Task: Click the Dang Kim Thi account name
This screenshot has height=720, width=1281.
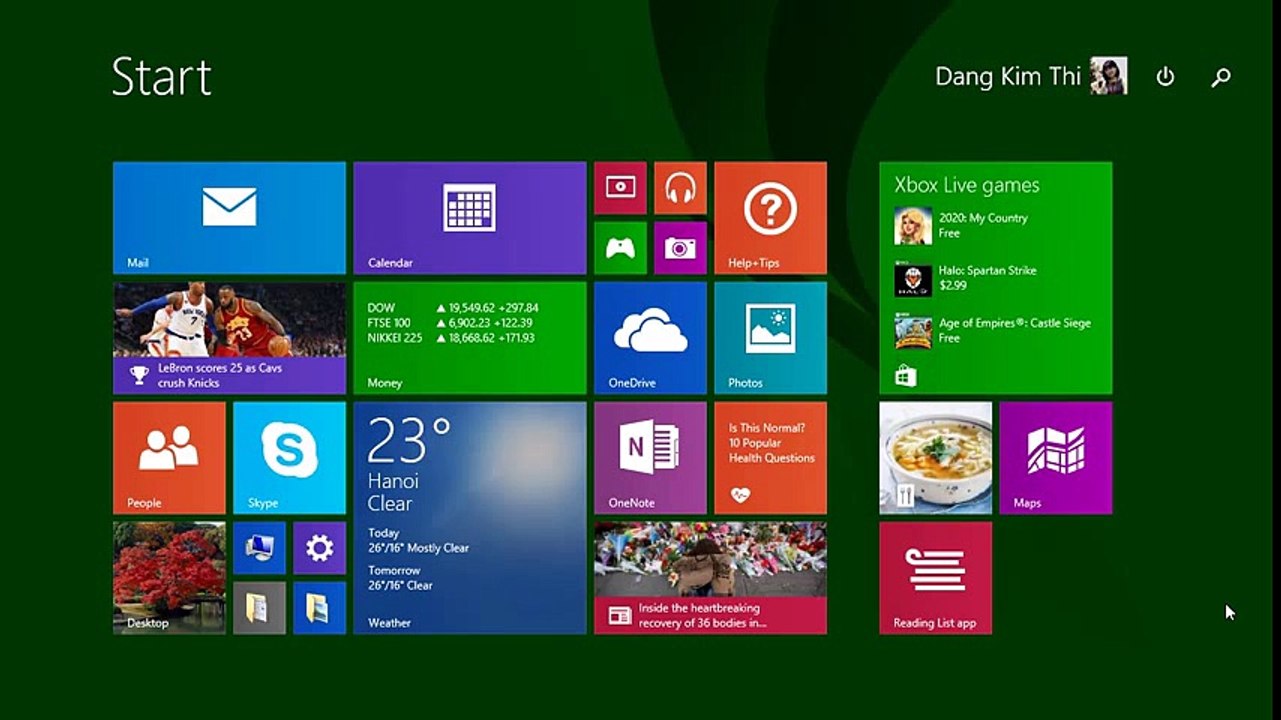Action: click(x=1008, y=77)
